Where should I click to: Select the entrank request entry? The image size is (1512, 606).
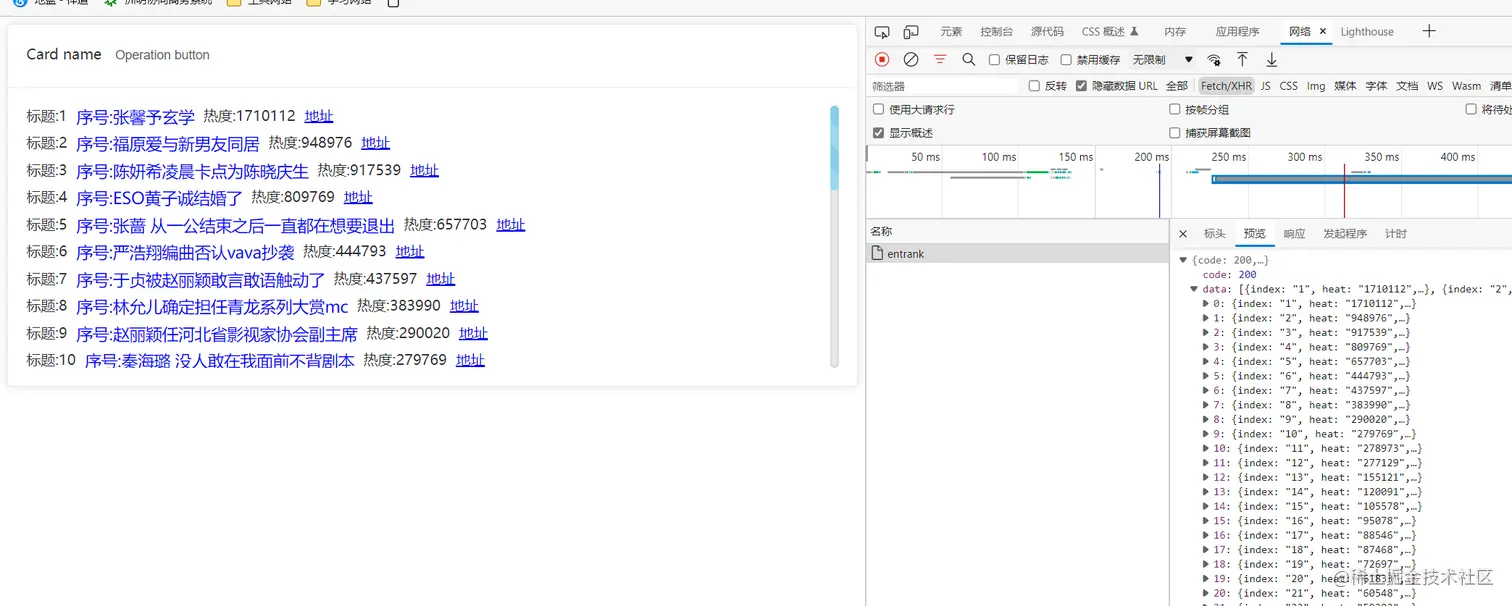point(1016,254)
